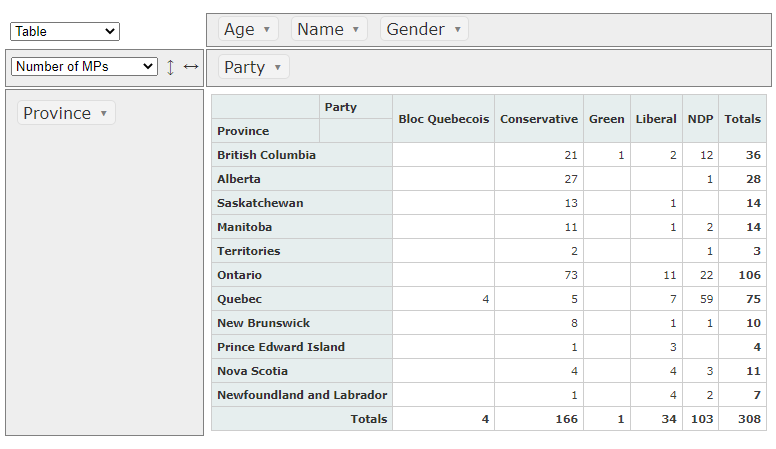Click Alberta row total 28
The image size is (776, 449).
[x=742, y=179]
